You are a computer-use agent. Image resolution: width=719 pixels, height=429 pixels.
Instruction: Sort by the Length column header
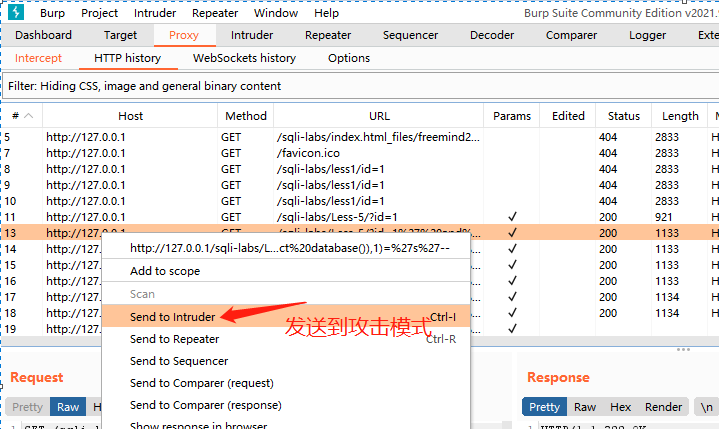click(x=680, y=116)
